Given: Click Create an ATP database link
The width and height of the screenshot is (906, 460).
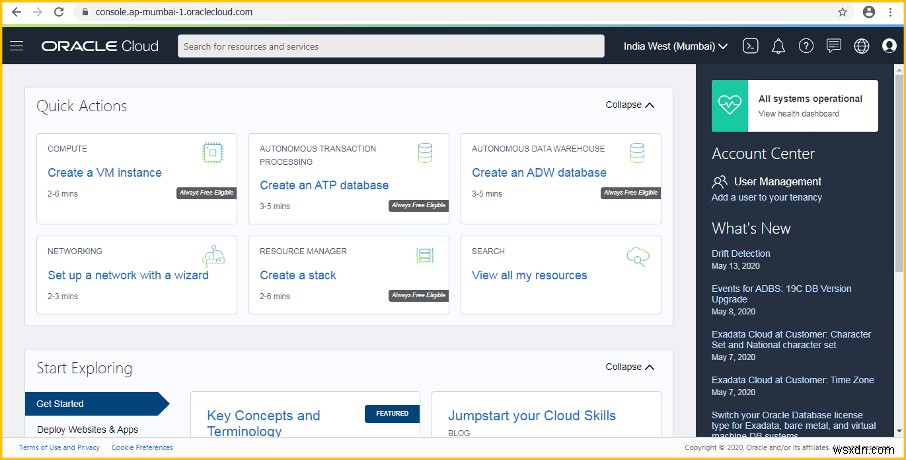Looking at the screenshot, I should pos(324,185).
